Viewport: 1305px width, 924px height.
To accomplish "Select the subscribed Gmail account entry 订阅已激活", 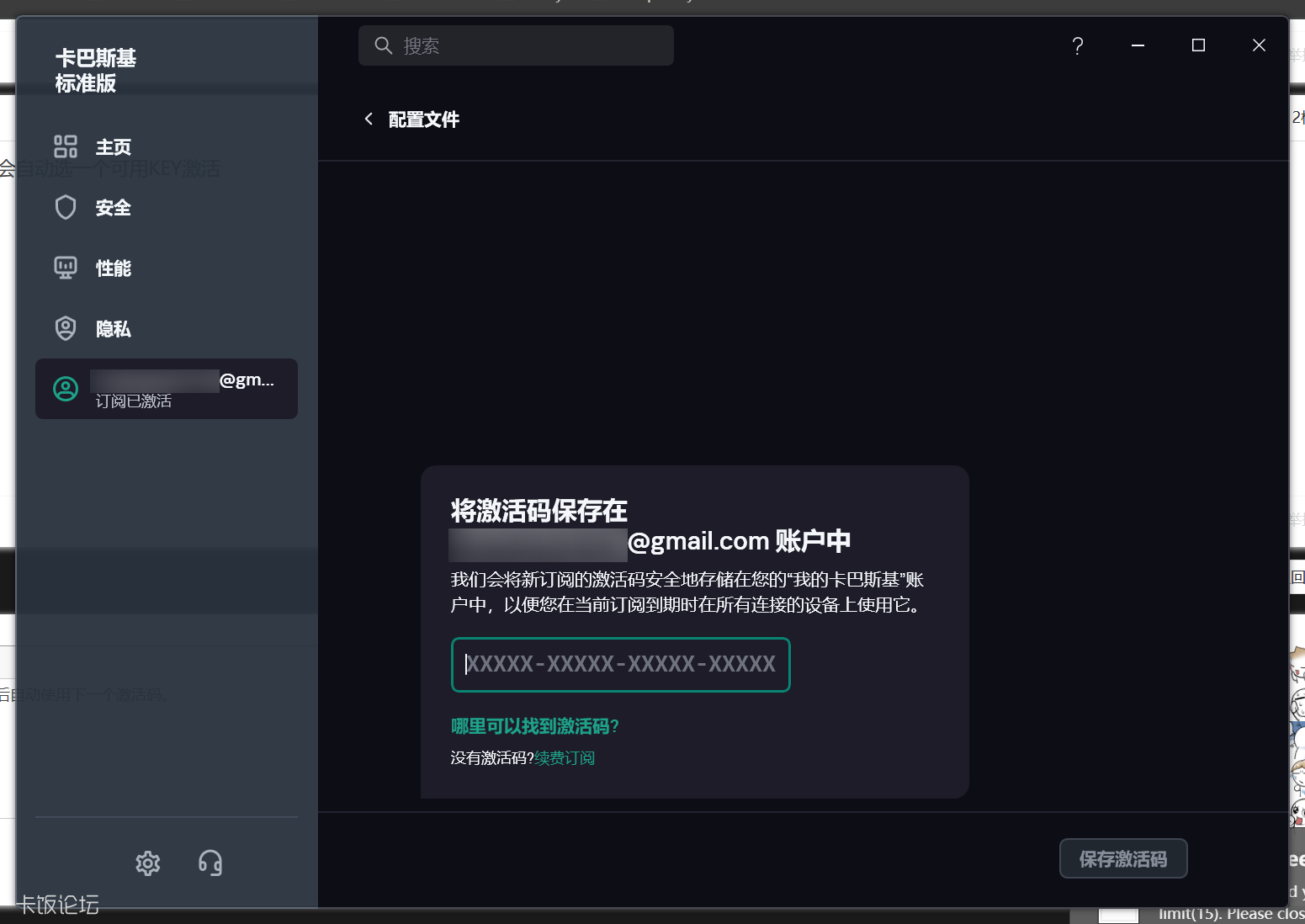I will tap(166, 389).
